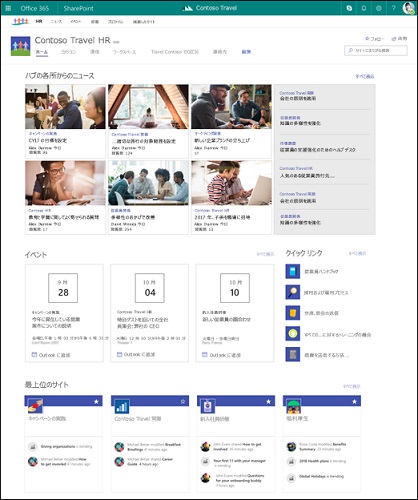418x500 pixels.
Task: Toggle the フォロー follow star for this site
Action: coord(367,39)
